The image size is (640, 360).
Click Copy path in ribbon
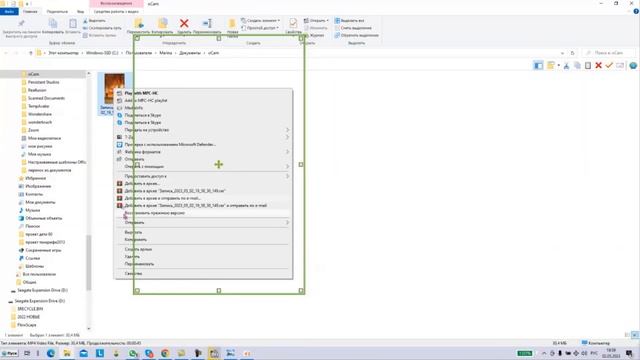coord(102,28)
